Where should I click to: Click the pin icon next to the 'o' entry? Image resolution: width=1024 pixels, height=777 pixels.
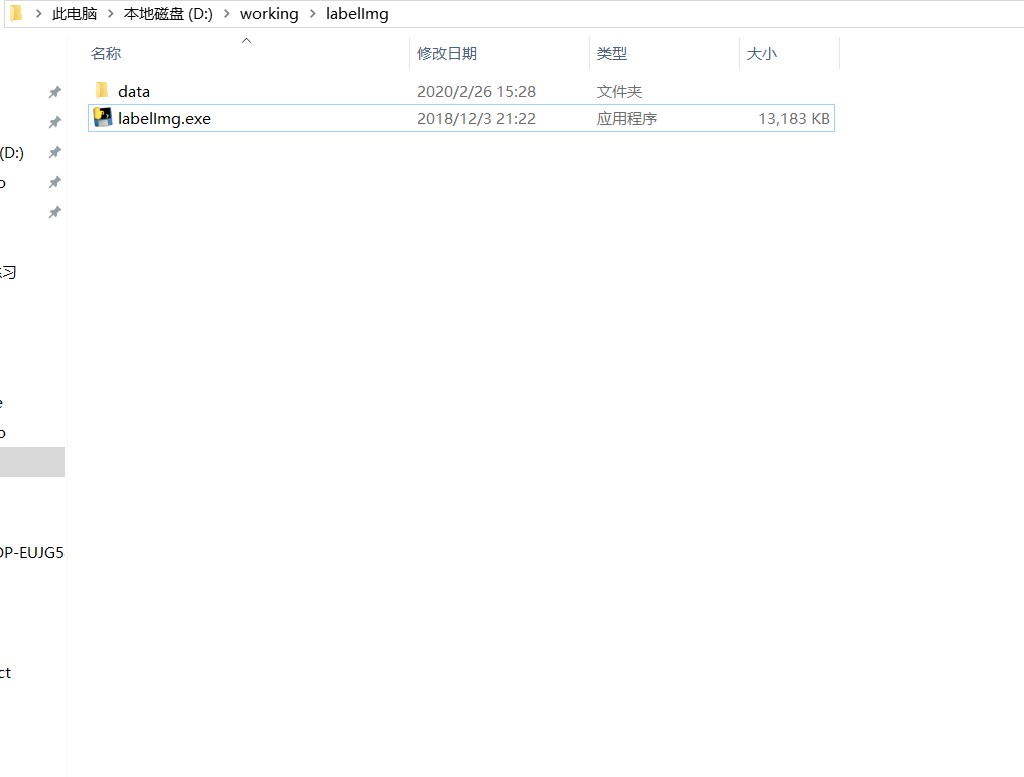coord(55,182)
